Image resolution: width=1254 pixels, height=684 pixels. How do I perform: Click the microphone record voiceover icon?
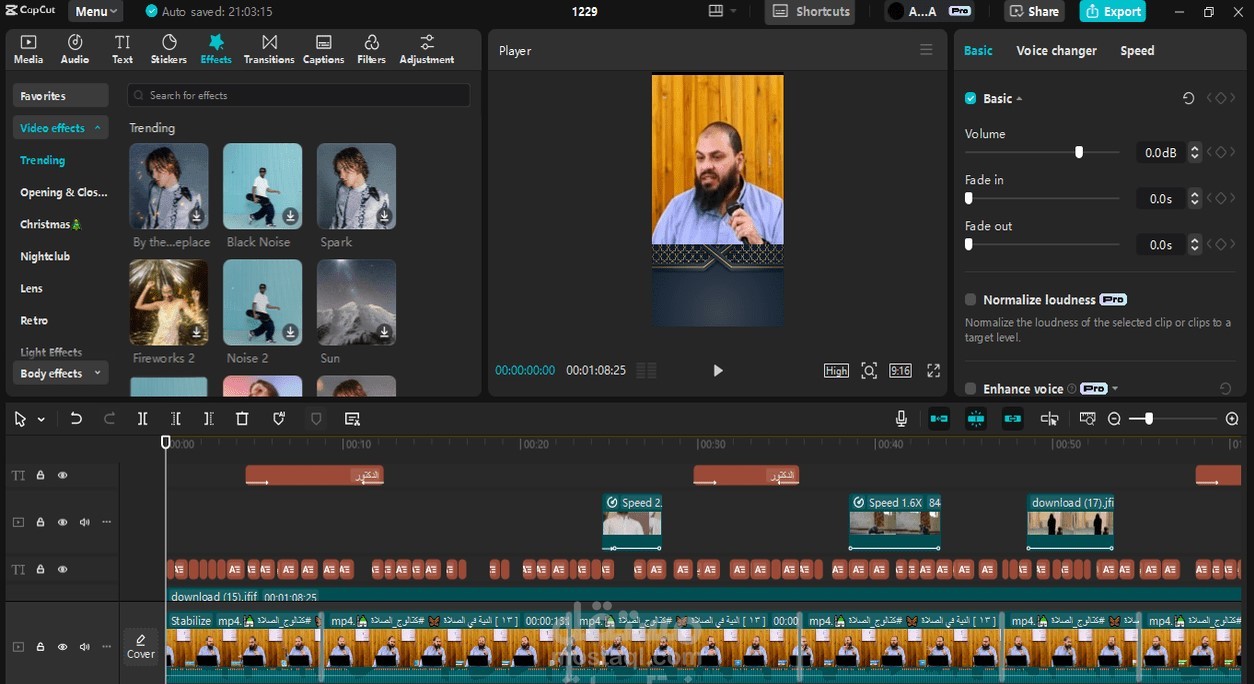(901, 419)
